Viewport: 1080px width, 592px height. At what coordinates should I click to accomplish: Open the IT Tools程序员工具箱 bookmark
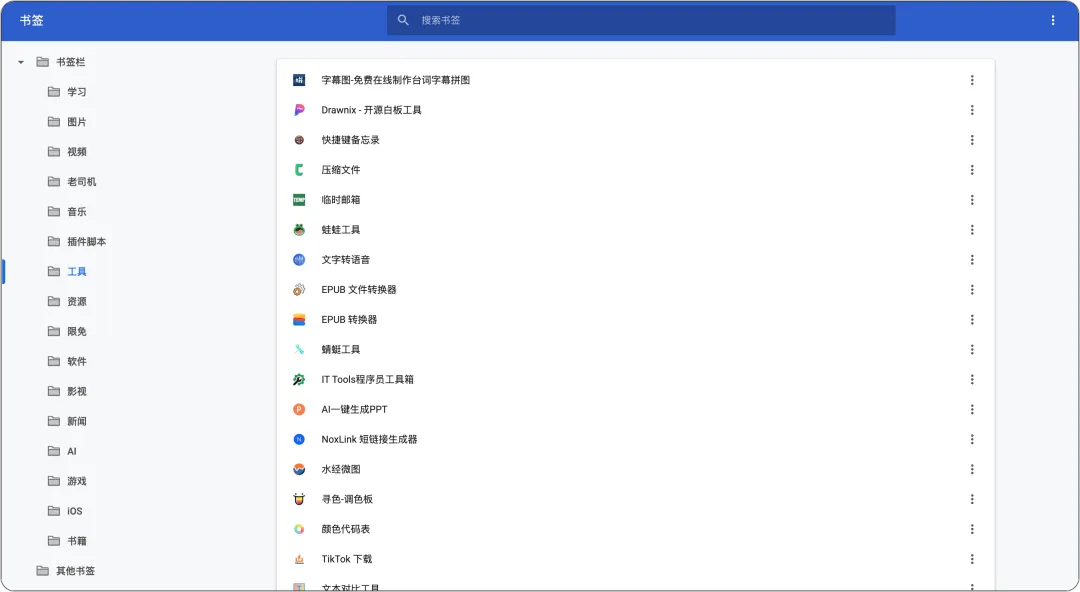click(x=367, y=380)
